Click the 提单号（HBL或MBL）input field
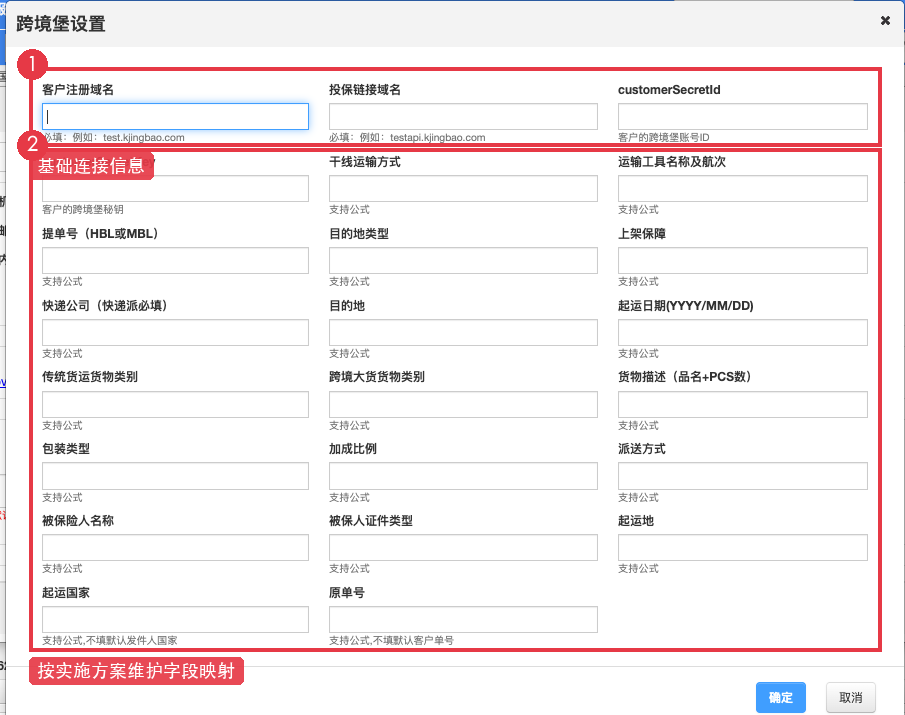Viewport: 905px width, 715px height. click(175, 261)
